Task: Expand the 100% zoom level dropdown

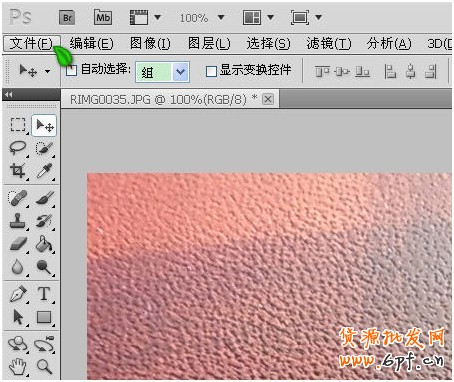Action: click(x=221, y=17)
